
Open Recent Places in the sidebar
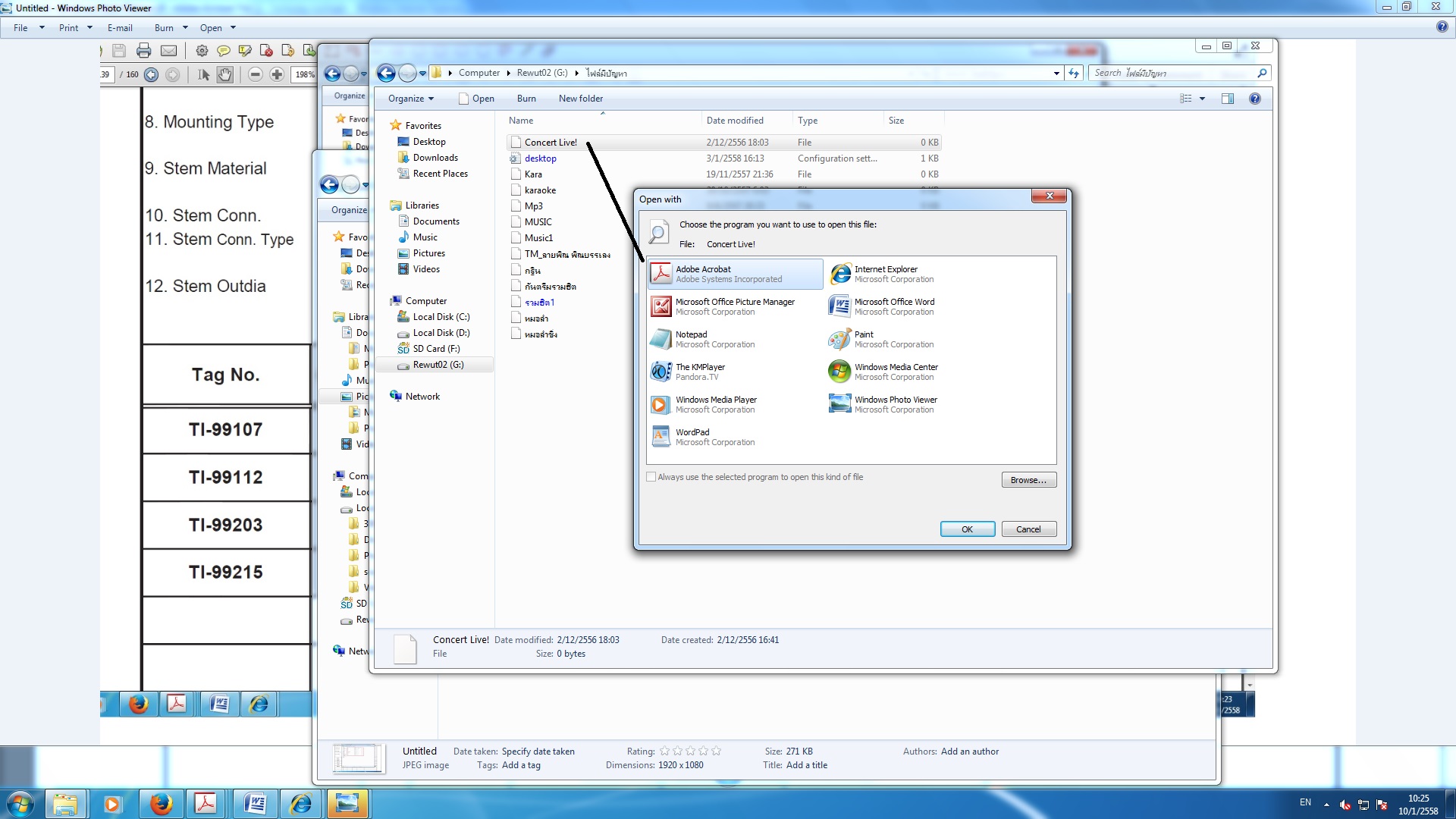440,174
